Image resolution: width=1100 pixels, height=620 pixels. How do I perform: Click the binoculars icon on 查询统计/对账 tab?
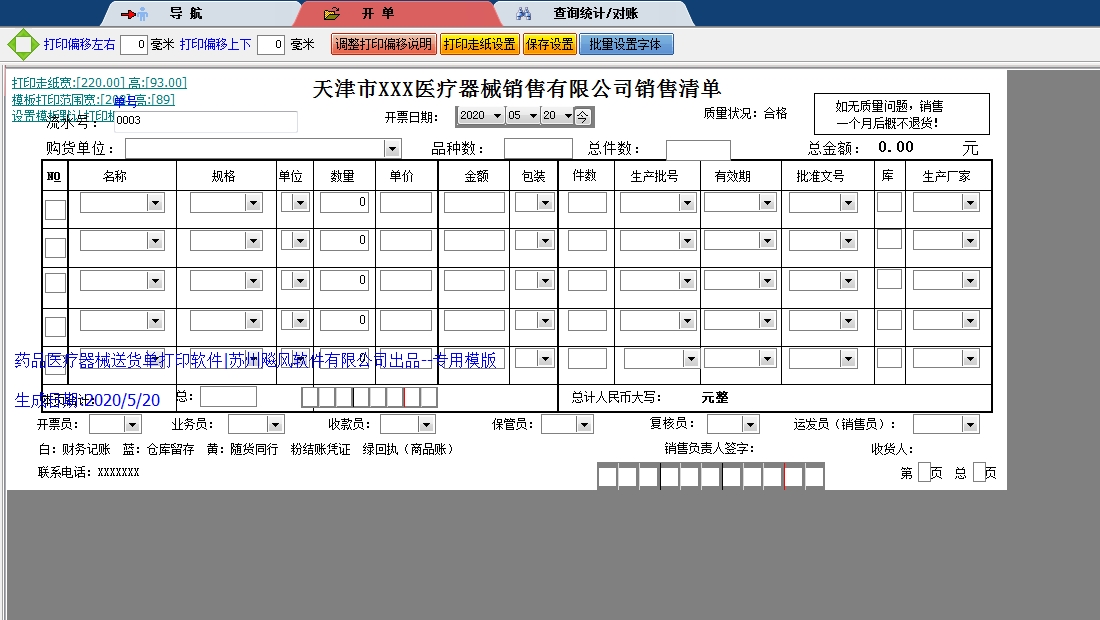pos(523,13)
